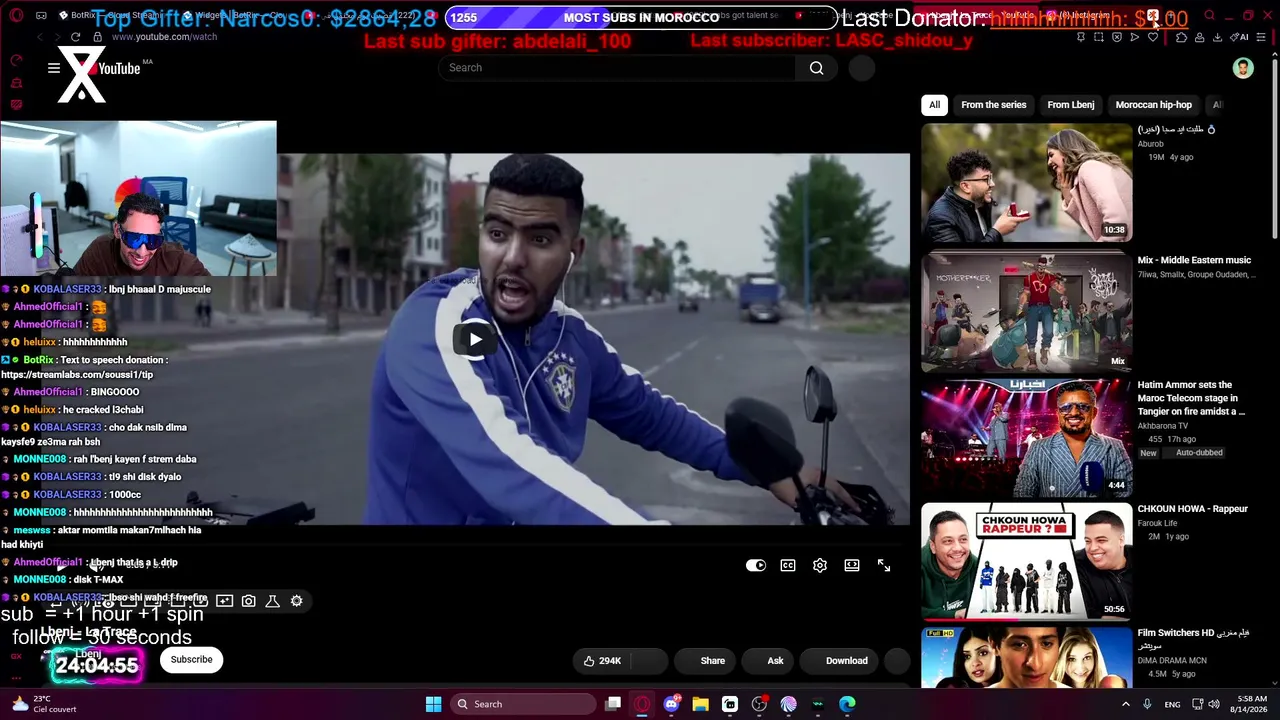Open the weather widget showing 23°C
Screen dimensions: 1280x720
[x=45, y=704]
